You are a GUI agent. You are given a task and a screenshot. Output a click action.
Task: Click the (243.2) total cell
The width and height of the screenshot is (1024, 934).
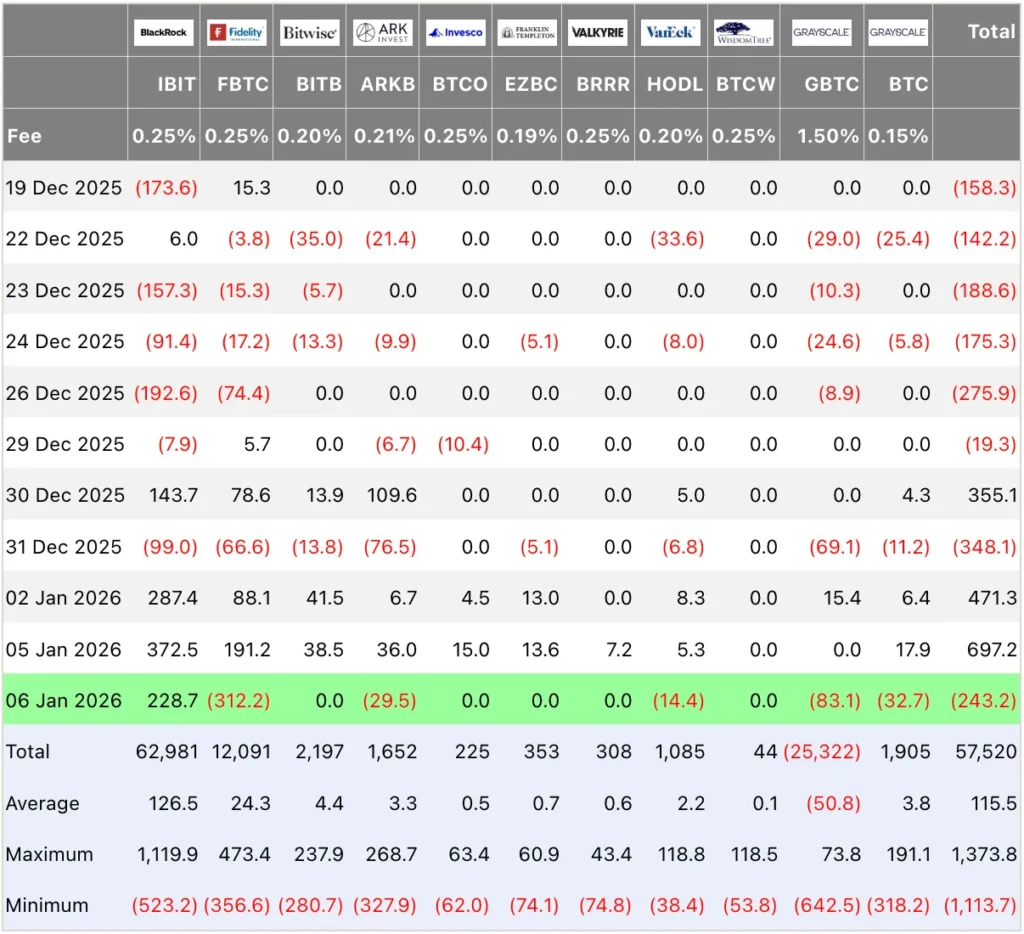pyautogui.click(x=984, y=701)
